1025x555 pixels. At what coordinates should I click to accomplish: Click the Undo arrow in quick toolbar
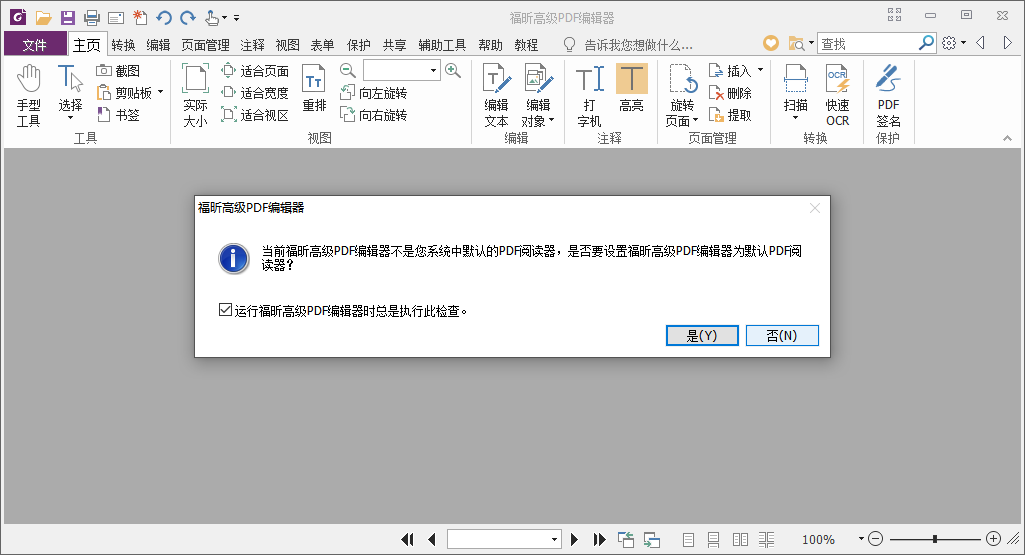click(164, 18)
